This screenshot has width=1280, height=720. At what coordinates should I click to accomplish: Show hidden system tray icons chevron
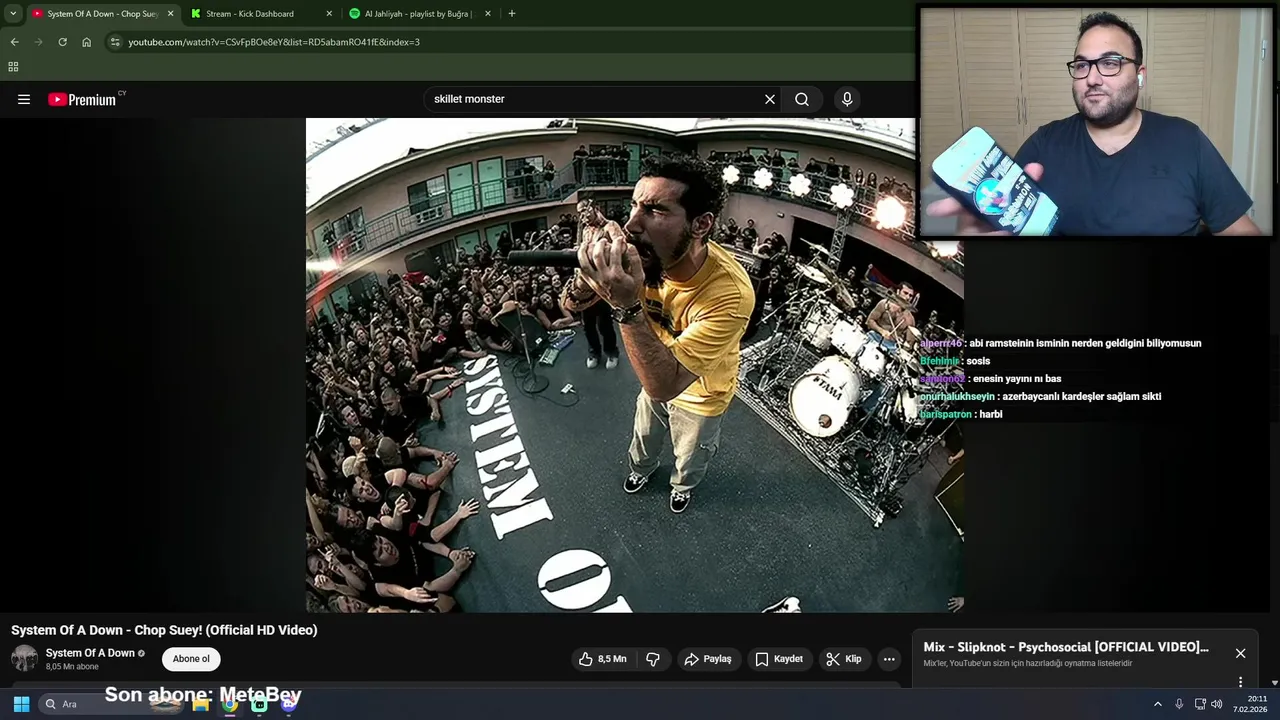pos(1158,704)
